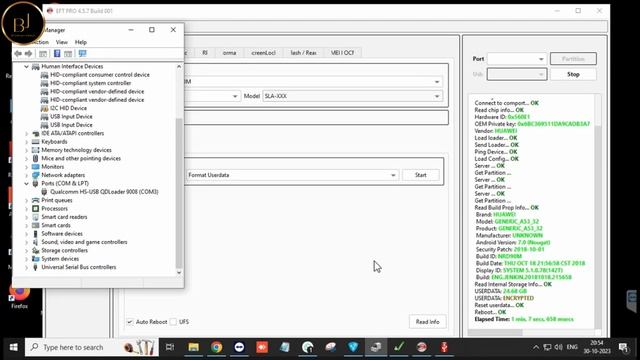Image resolution: width=640 pixels, height=360 pixels.
Task: Click the blue Help icon in Device Manager toolbar
Action: pos(57,53)
